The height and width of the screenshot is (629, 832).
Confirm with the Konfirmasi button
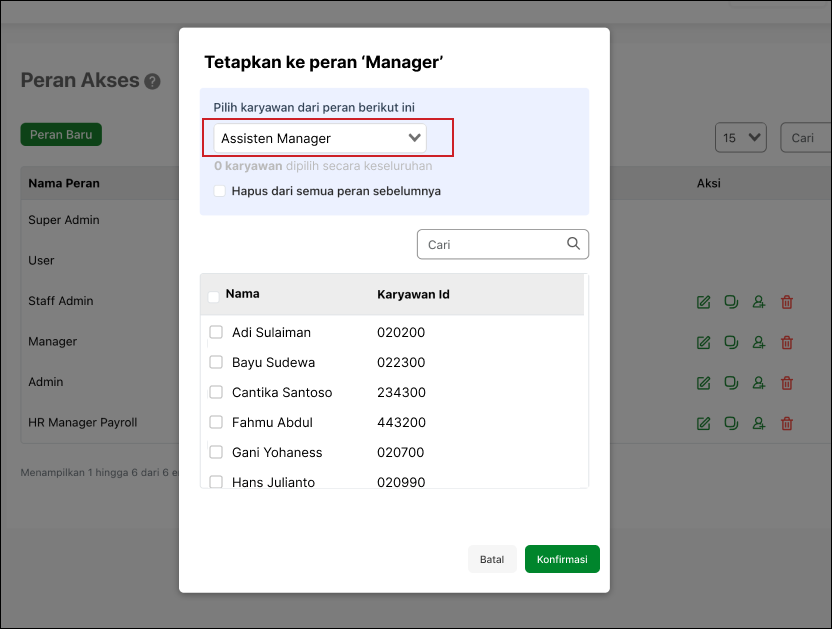pyautogui.click(x=562, y=559)
